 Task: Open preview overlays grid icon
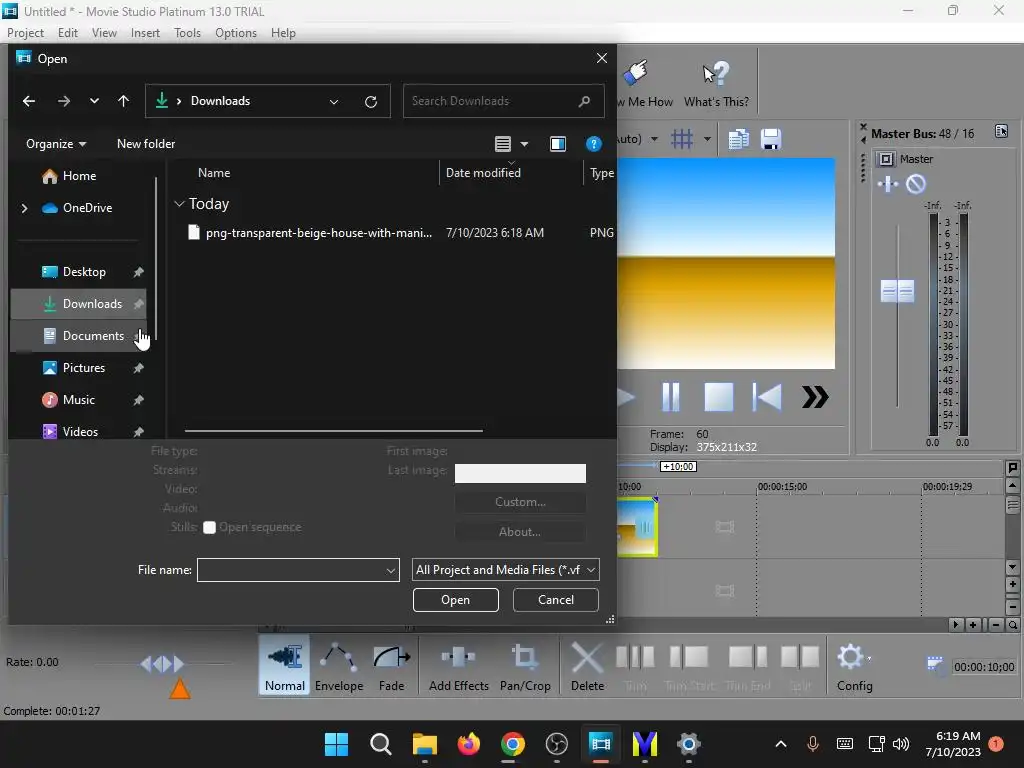point(682,139)
